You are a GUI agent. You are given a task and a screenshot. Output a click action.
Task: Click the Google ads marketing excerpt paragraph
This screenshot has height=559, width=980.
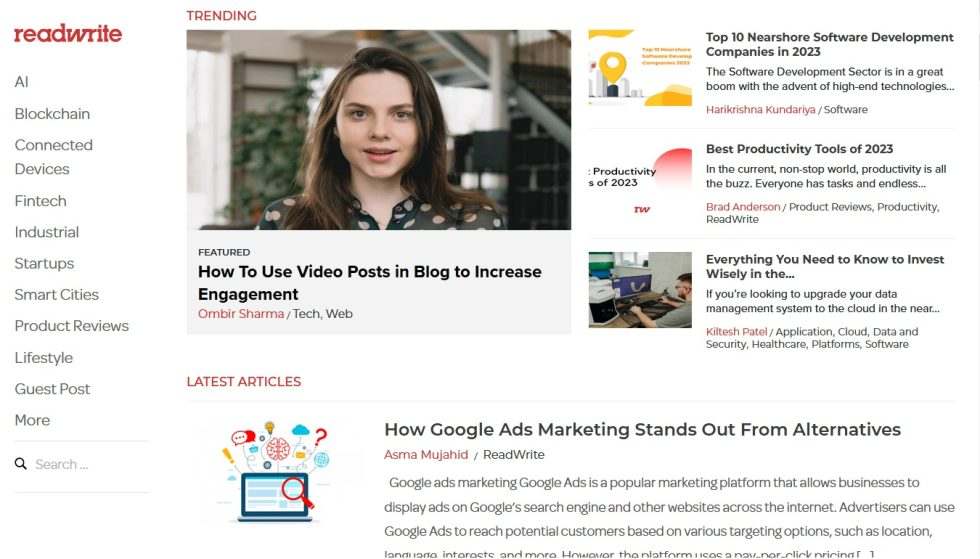pos(669,518)
